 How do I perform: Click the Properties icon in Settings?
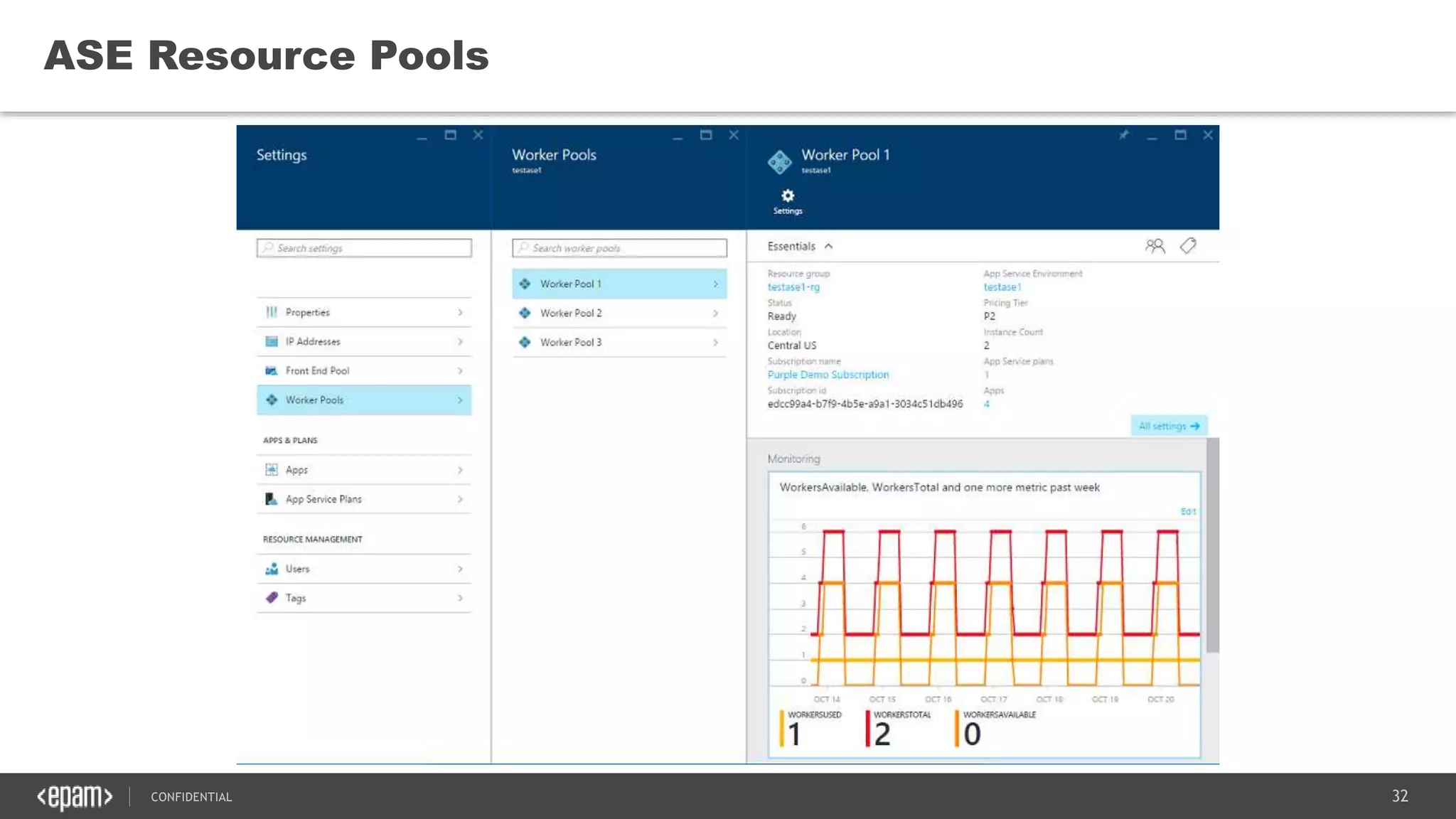click(271, 312)
